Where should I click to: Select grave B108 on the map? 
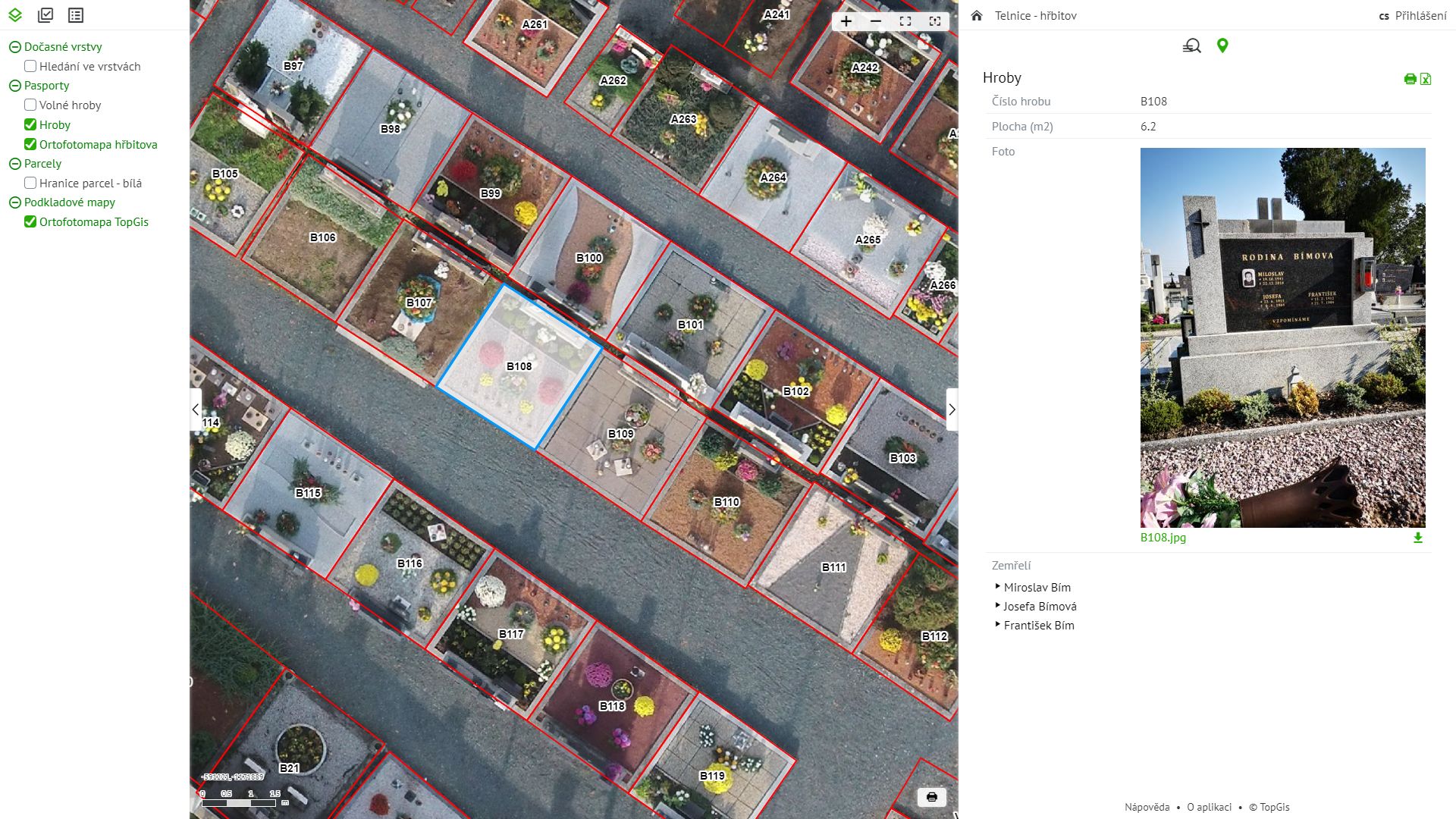tap(519, 367)
